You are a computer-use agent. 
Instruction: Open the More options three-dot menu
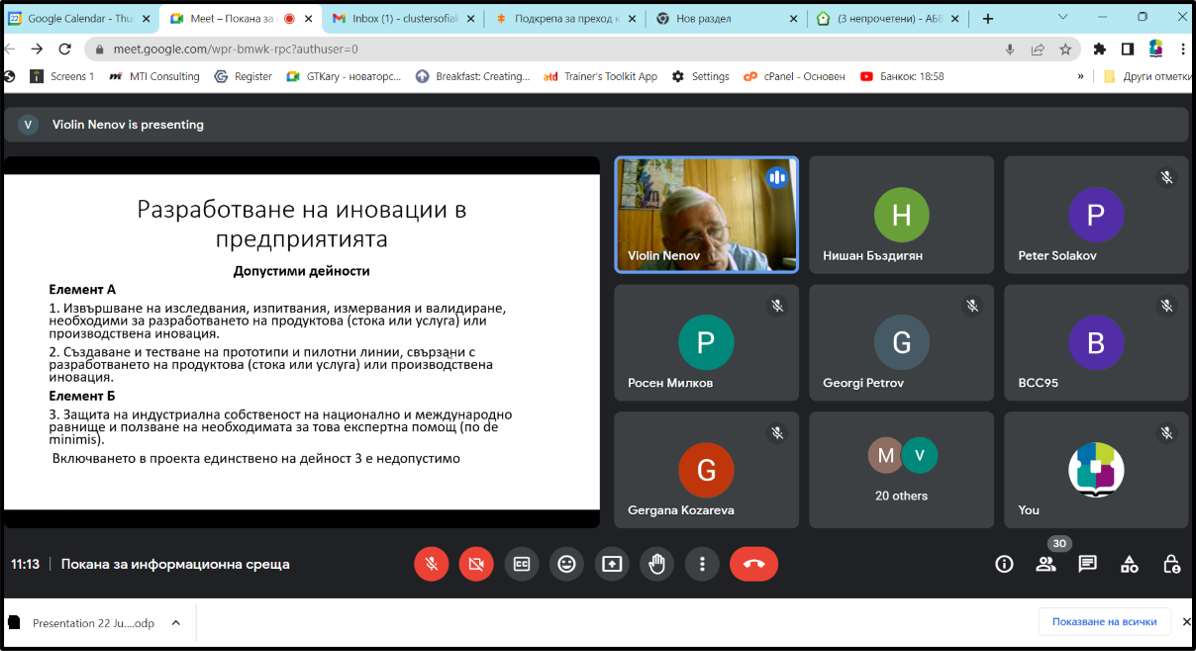tap(702, 564)
